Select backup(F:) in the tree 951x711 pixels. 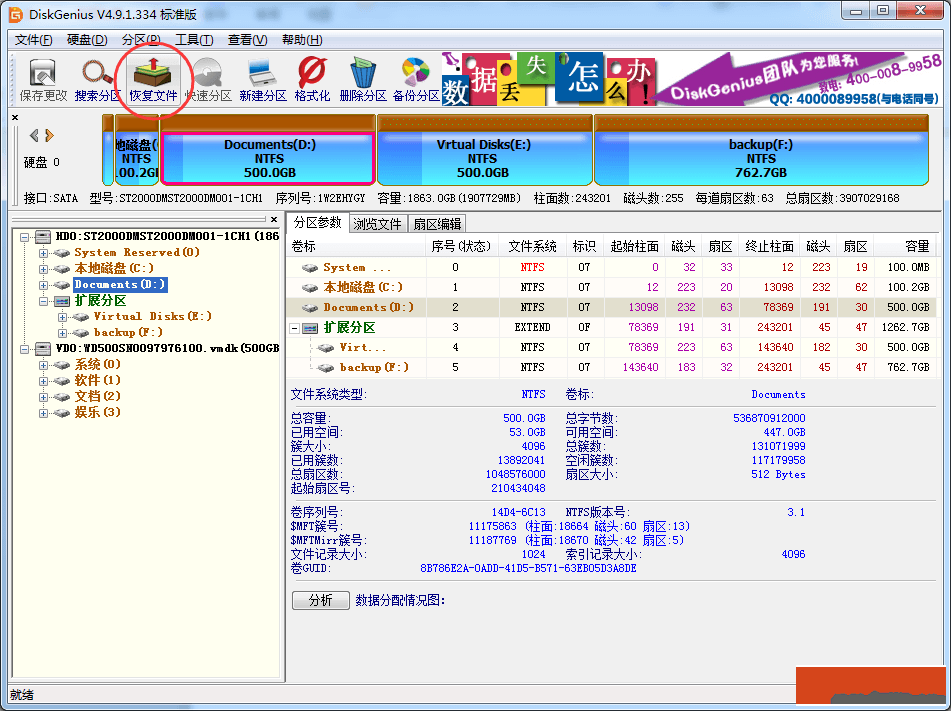click(x=128, y=332)
